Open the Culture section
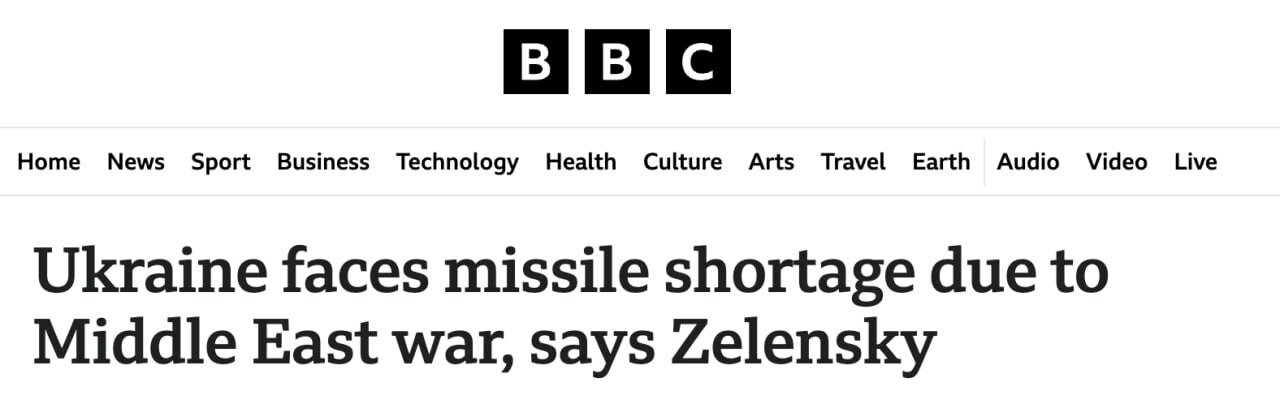 click(x=682, y=162)
